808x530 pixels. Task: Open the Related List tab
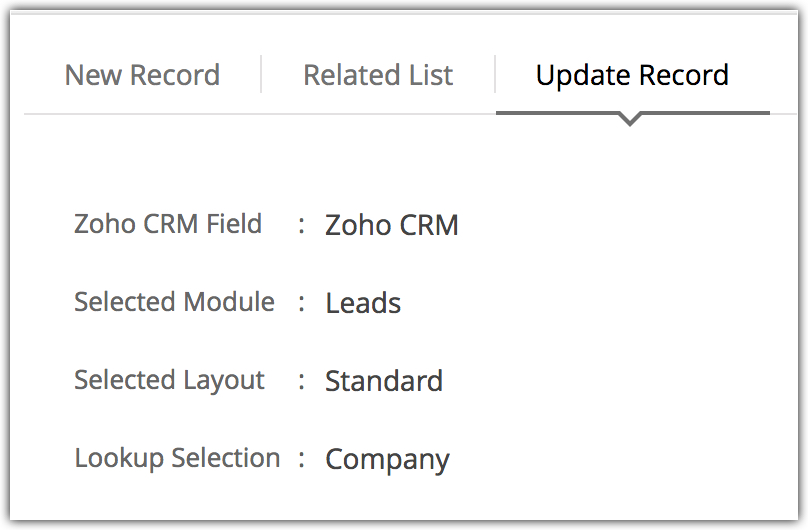point(378,75)
